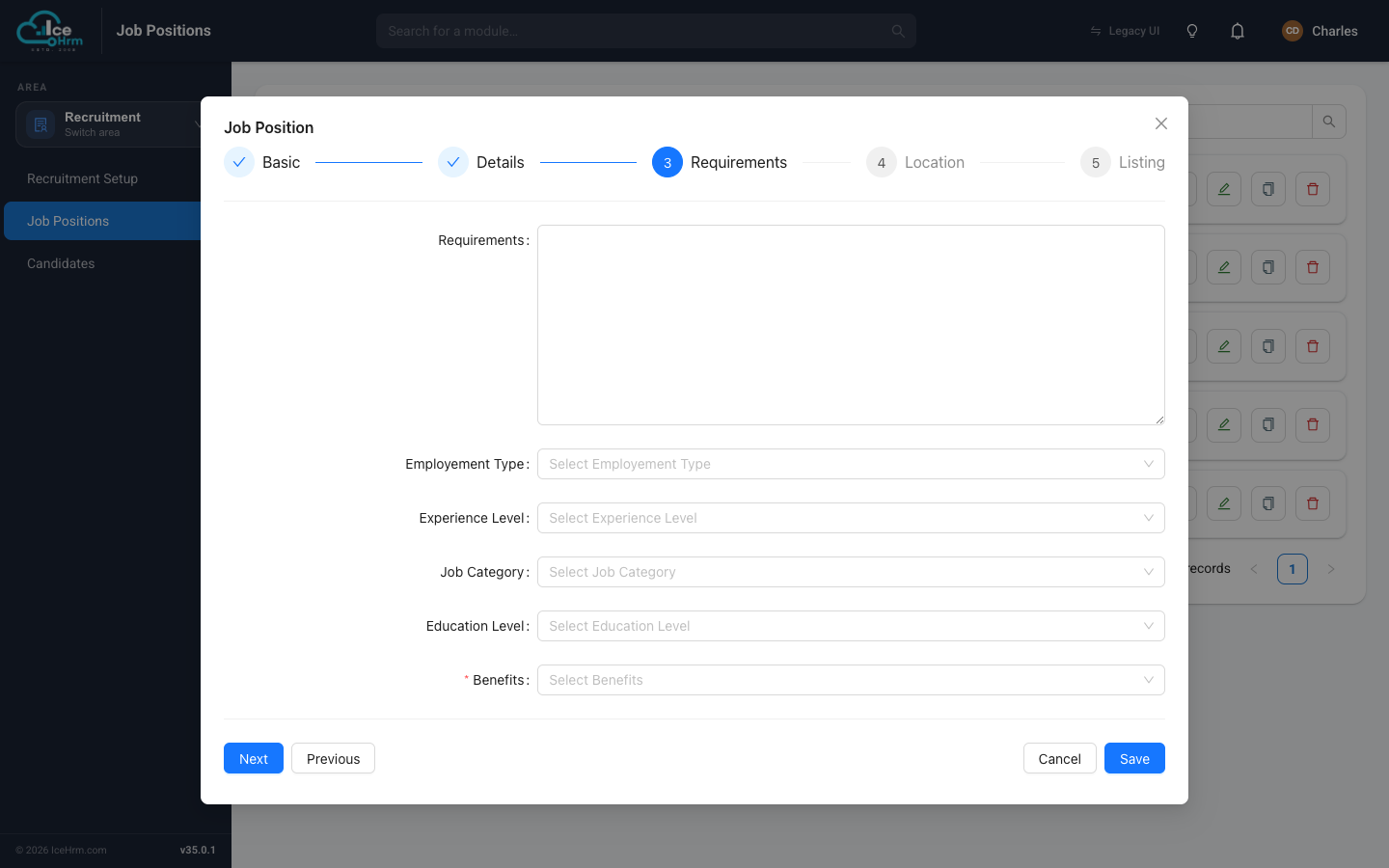Click delete icon in fourth table row
1389x868 pixels.
[1313, 424]
